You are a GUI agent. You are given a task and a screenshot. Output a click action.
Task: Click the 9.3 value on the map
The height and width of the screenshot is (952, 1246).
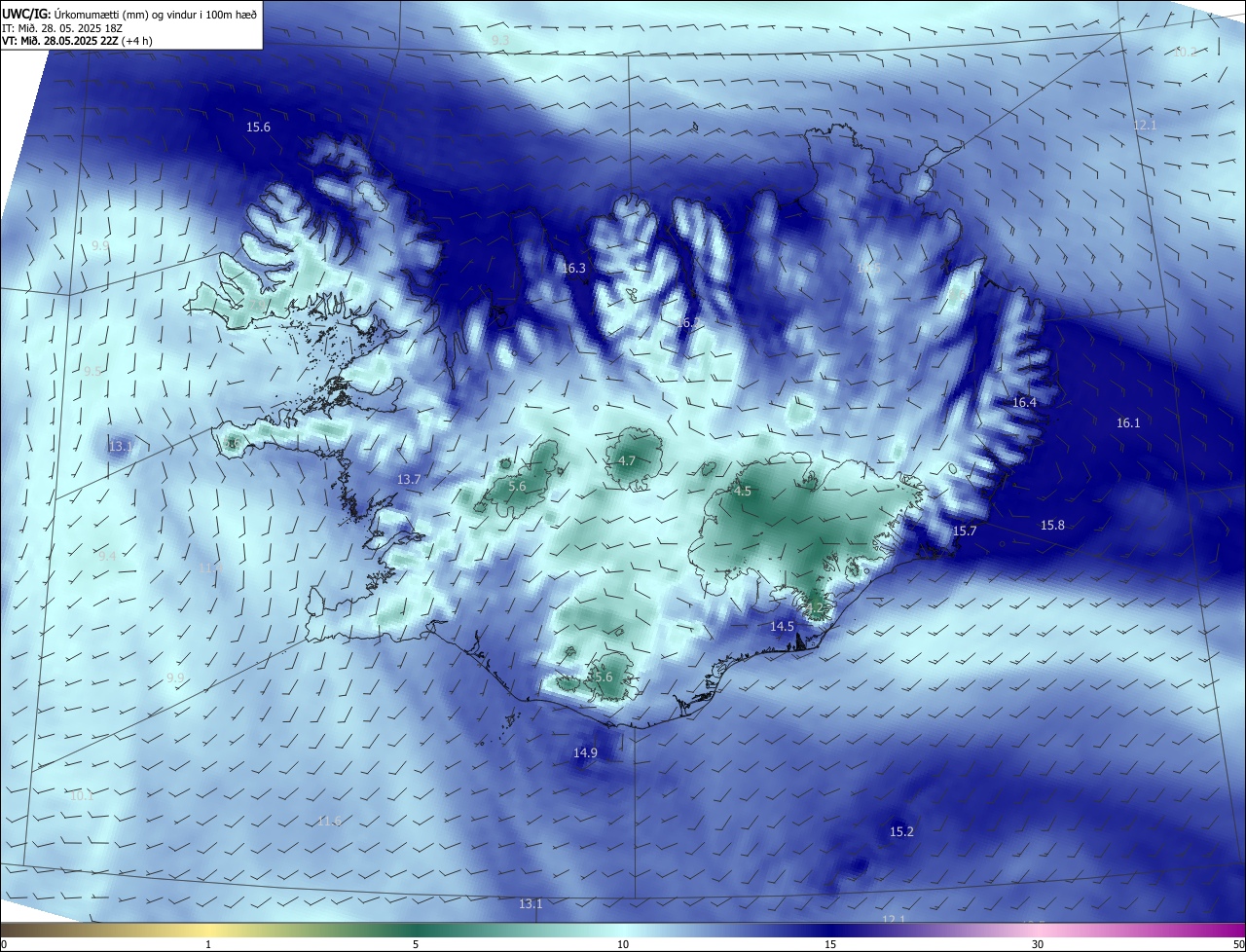[500, 40]
